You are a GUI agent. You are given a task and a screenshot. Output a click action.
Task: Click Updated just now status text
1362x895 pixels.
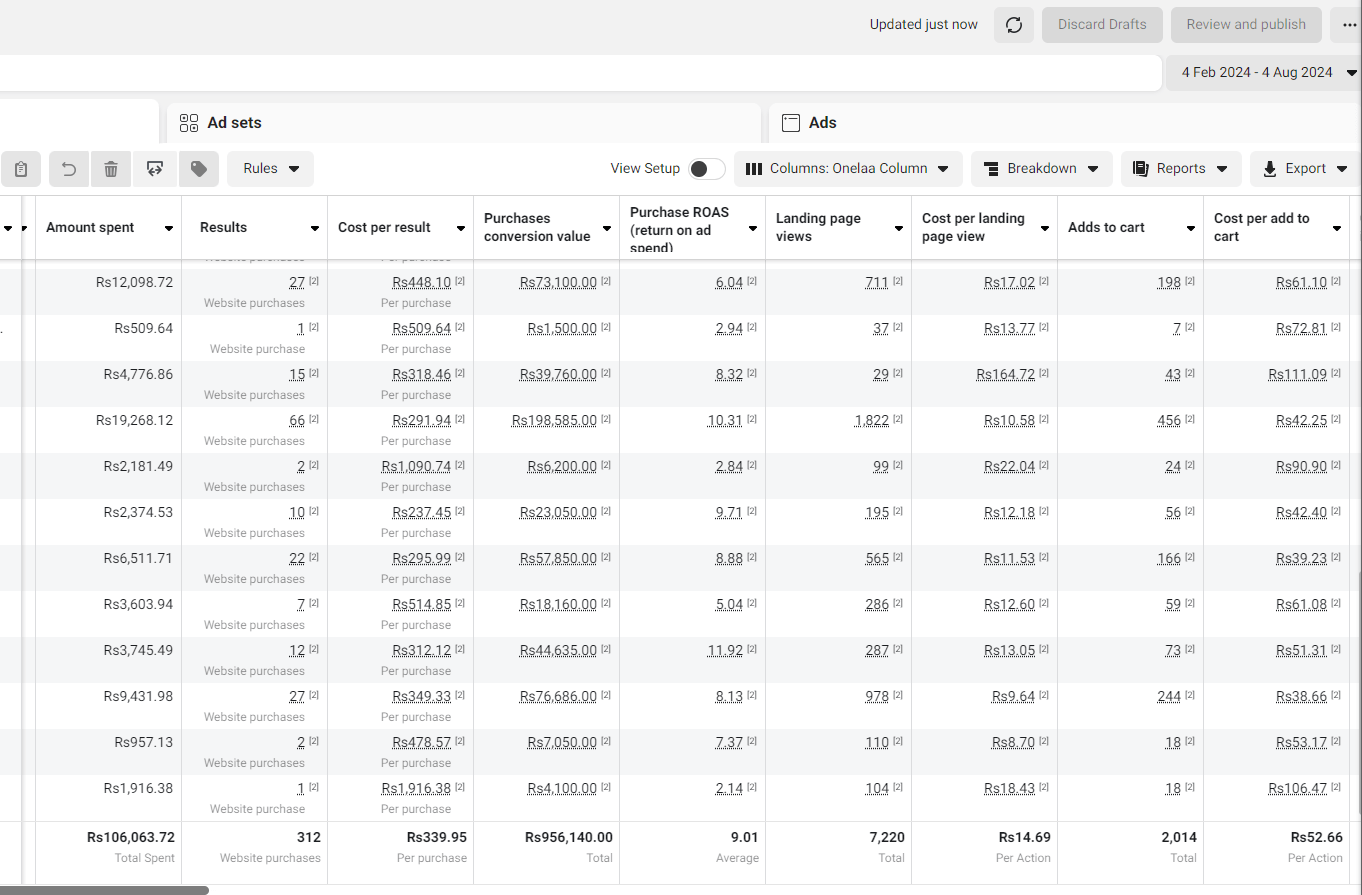[x=924, y=25]
